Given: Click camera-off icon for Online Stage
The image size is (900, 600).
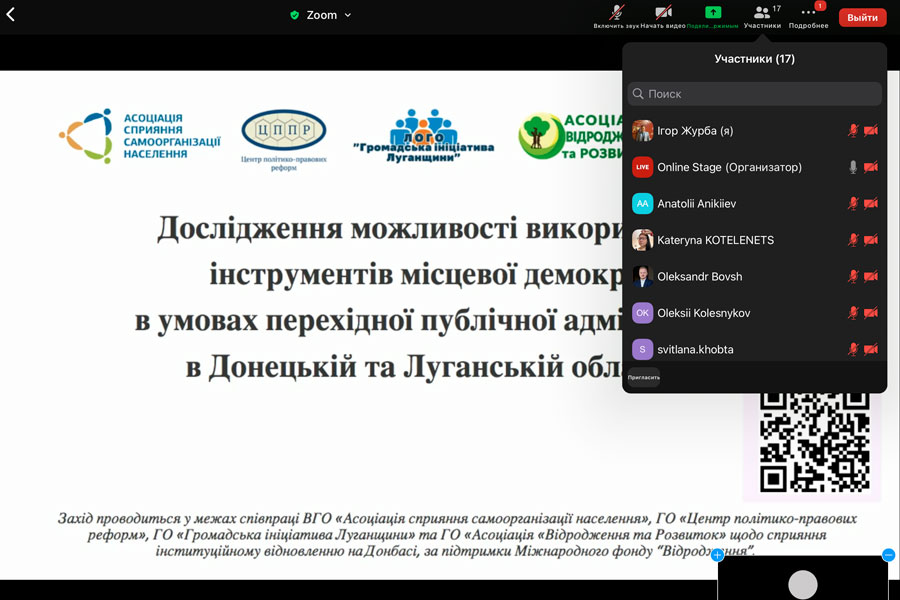Looking at the screenshot, I should [871, 167].
